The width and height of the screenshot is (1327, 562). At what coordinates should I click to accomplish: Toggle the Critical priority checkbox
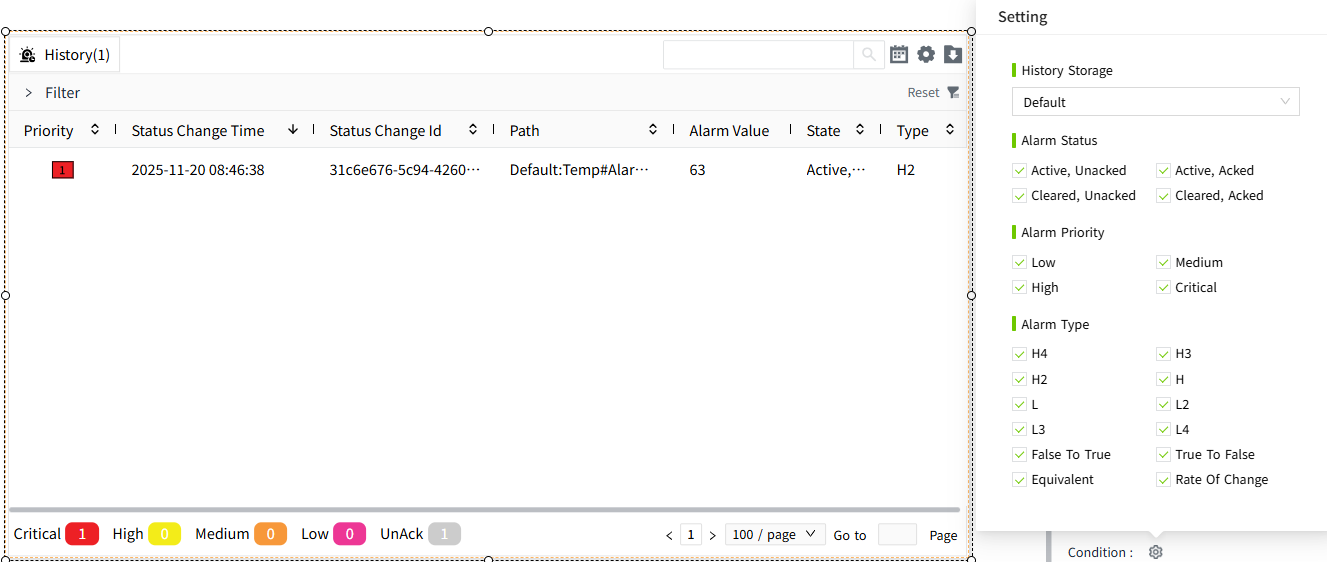[x=1164, y=288]
